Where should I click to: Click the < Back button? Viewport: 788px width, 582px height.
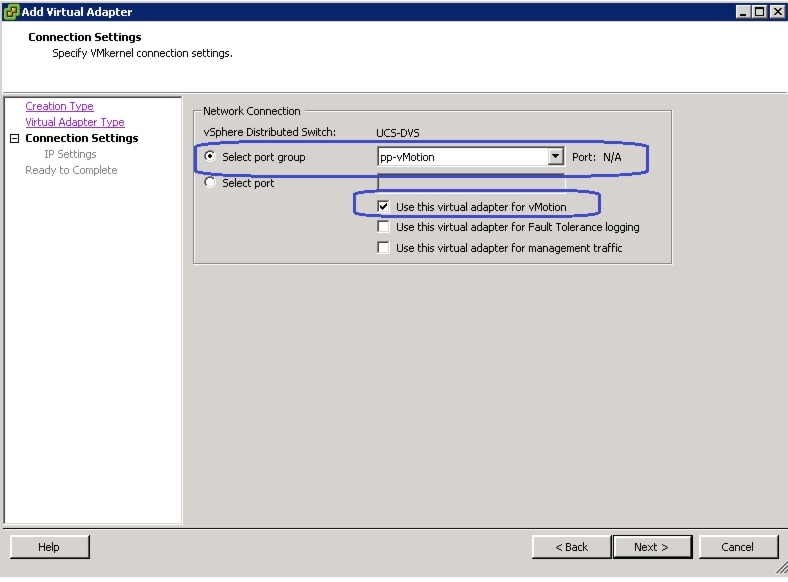[x=571, y=547]
